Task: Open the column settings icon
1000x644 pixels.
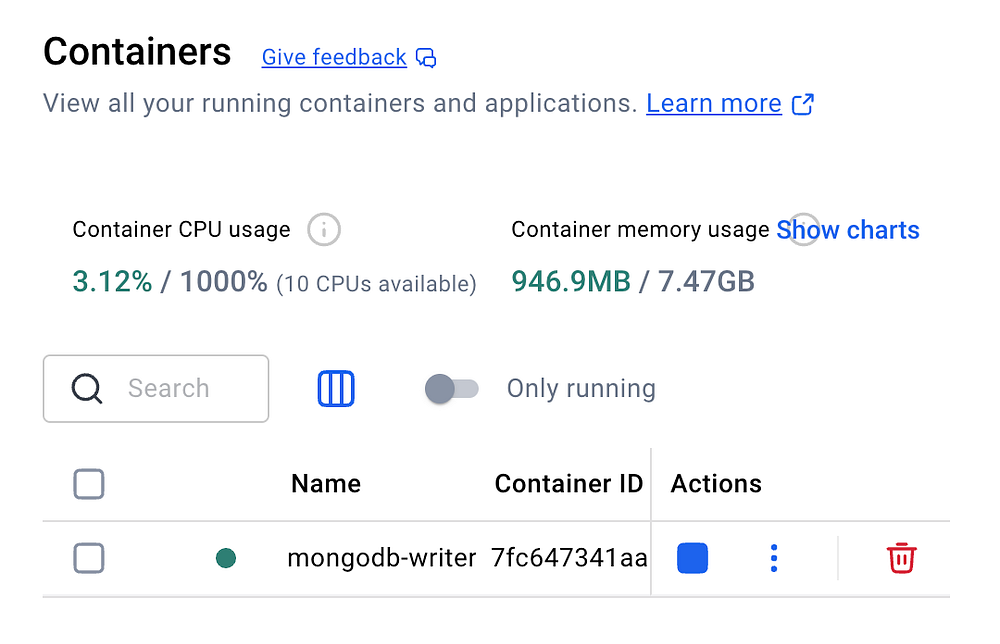Action: point(336,389)
